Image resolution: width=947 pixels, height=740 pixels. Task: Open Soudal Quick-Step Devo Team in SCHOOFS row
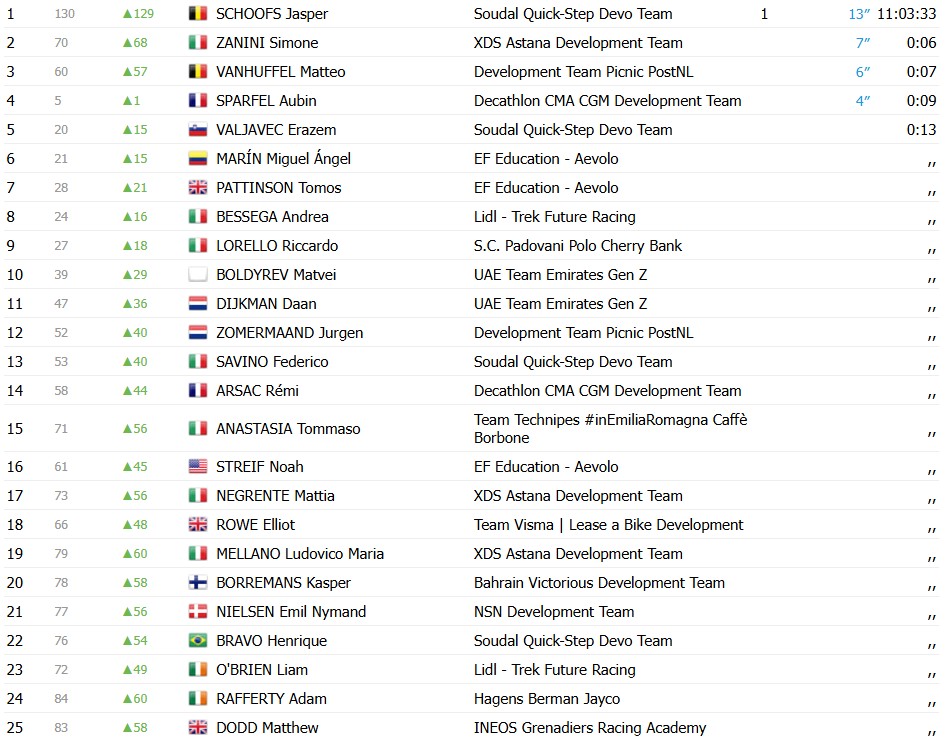[573, 14]
